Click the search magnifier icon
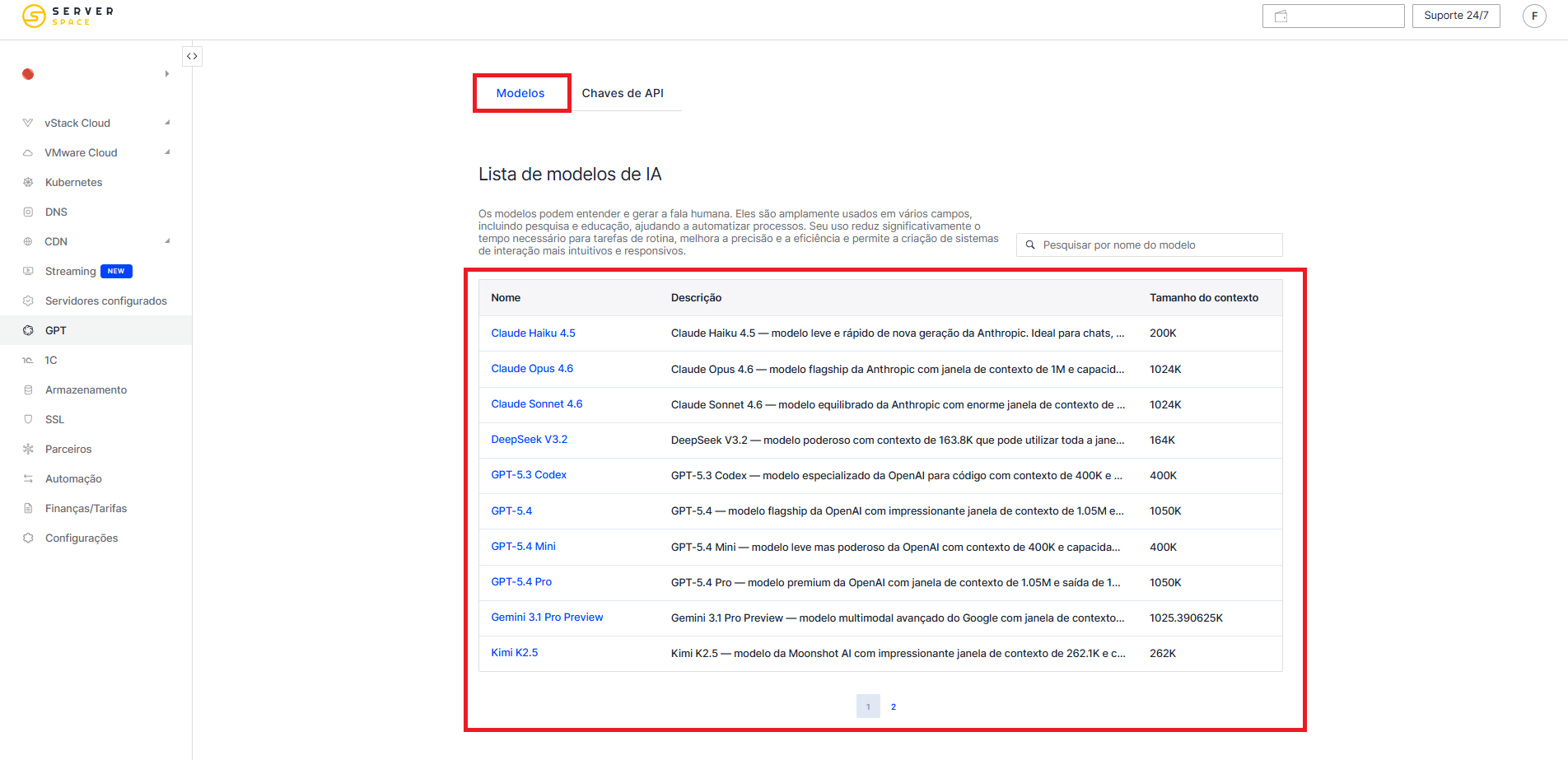Screen dimensions: 1568x760 coord(1030,245)
